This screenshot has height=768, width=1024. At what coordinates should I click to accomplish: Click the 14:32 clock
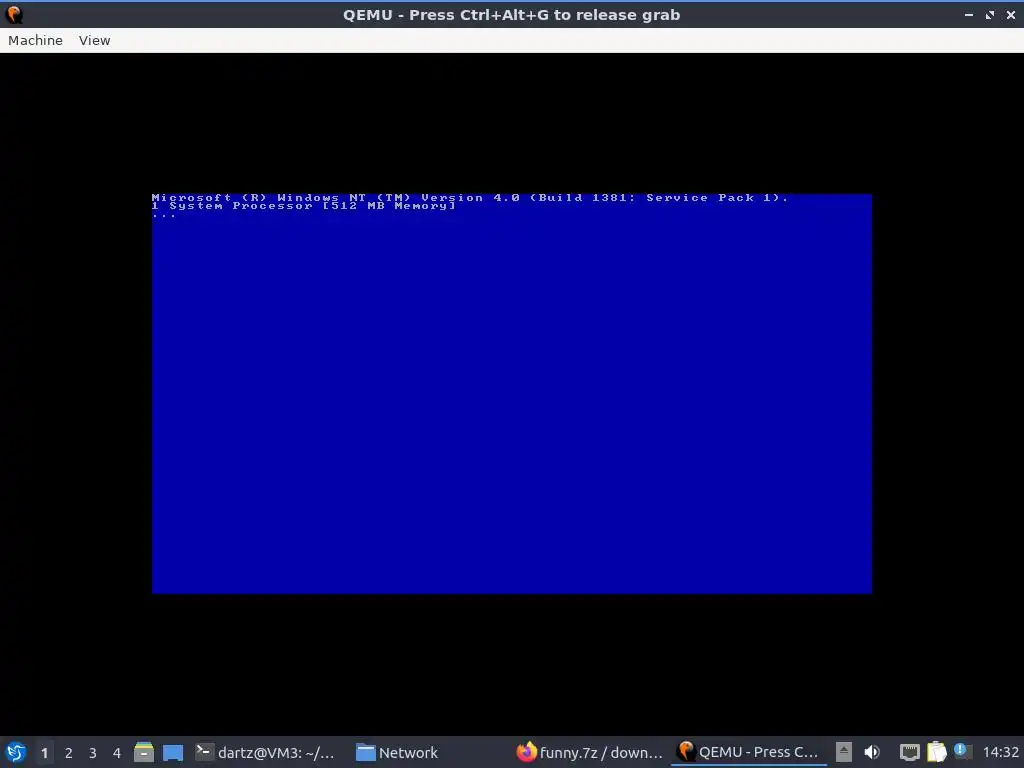[x=1000, y=752]
